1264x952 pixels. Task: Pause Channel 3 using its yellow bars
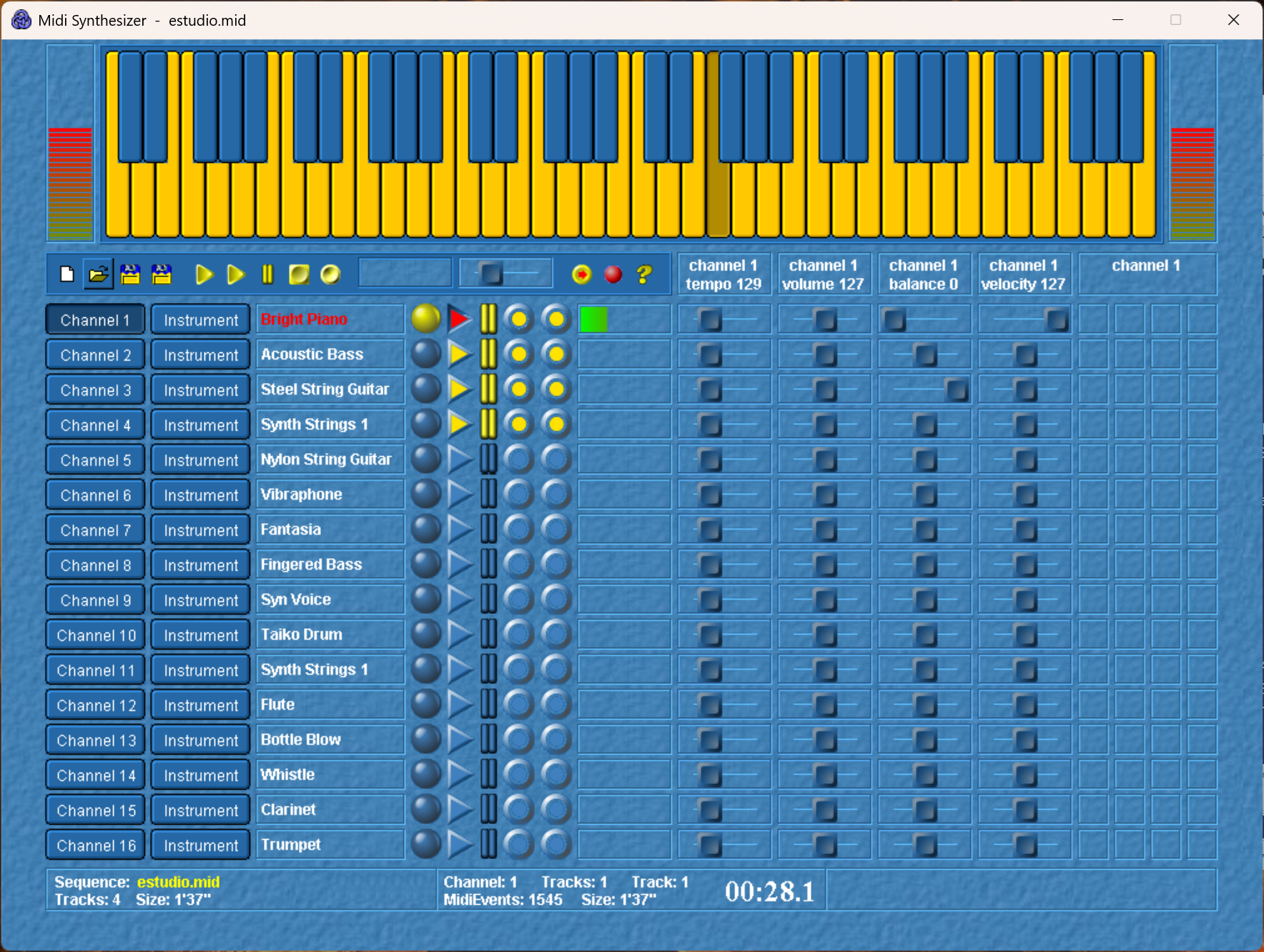pyautogui.click(x=488, y=389)
